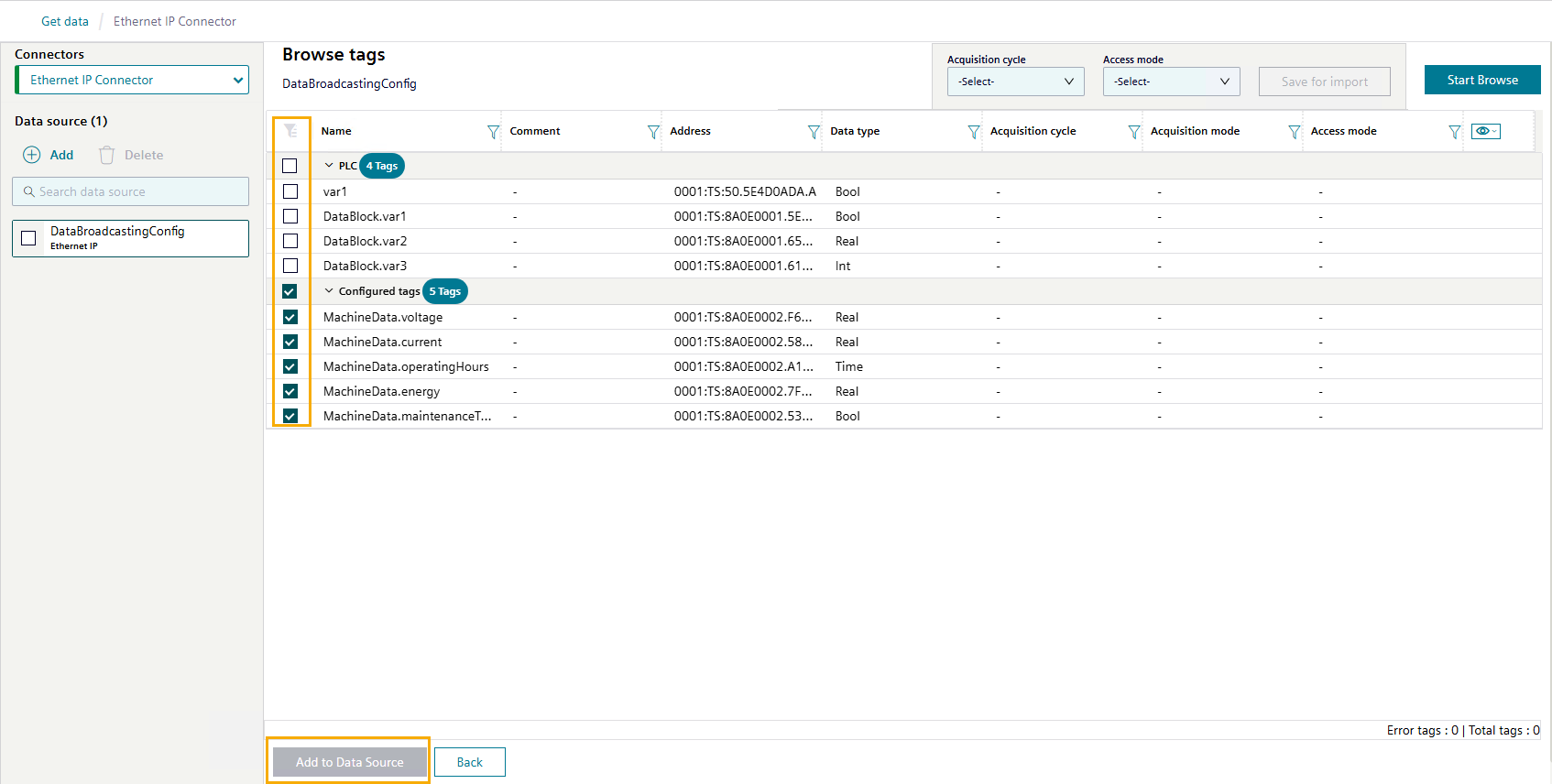
Task: Open the Name column filter icon
Action: (493, 132)
